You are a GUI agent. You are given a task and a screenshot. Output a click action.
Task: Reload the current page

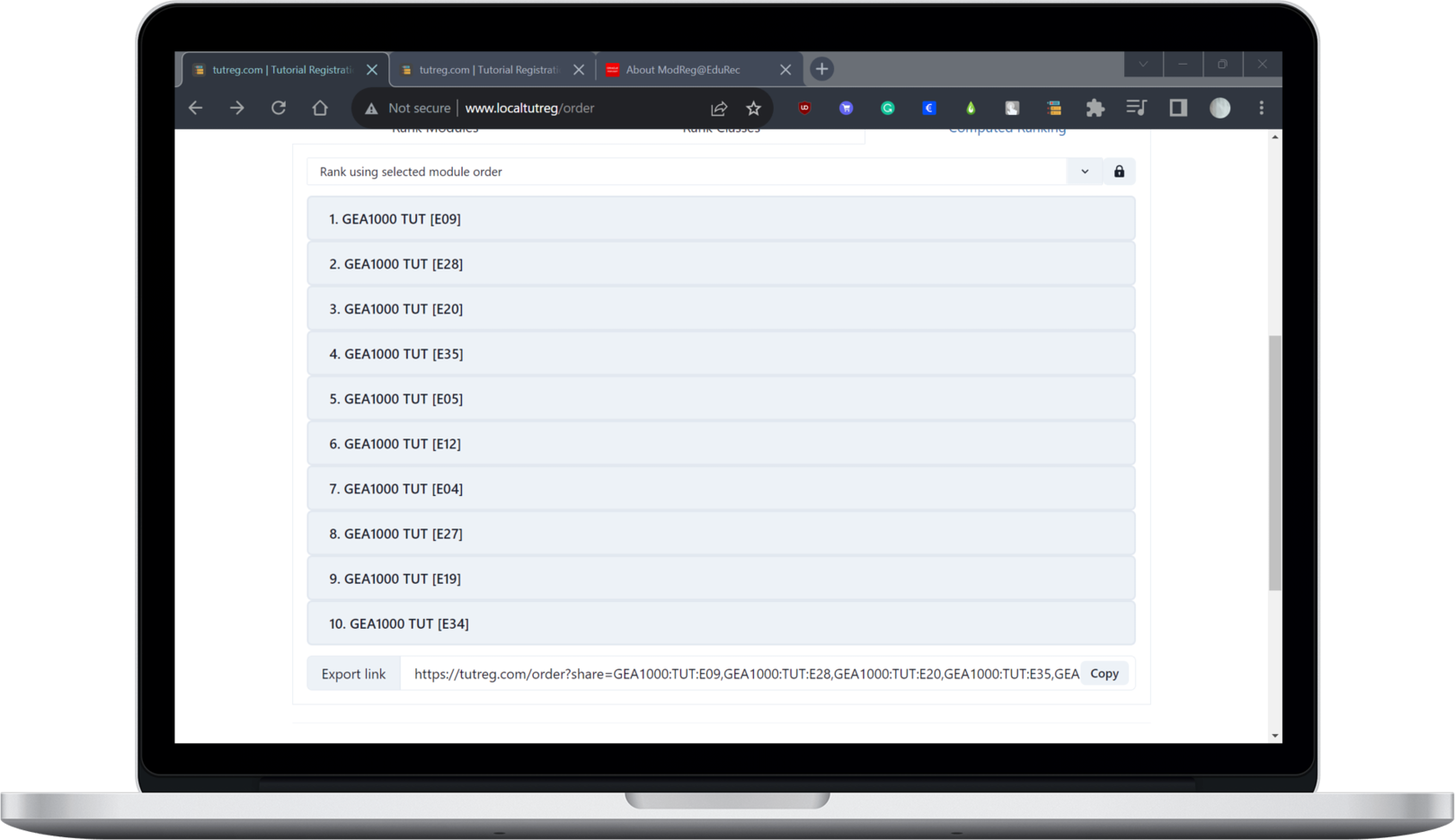point(279,108)
